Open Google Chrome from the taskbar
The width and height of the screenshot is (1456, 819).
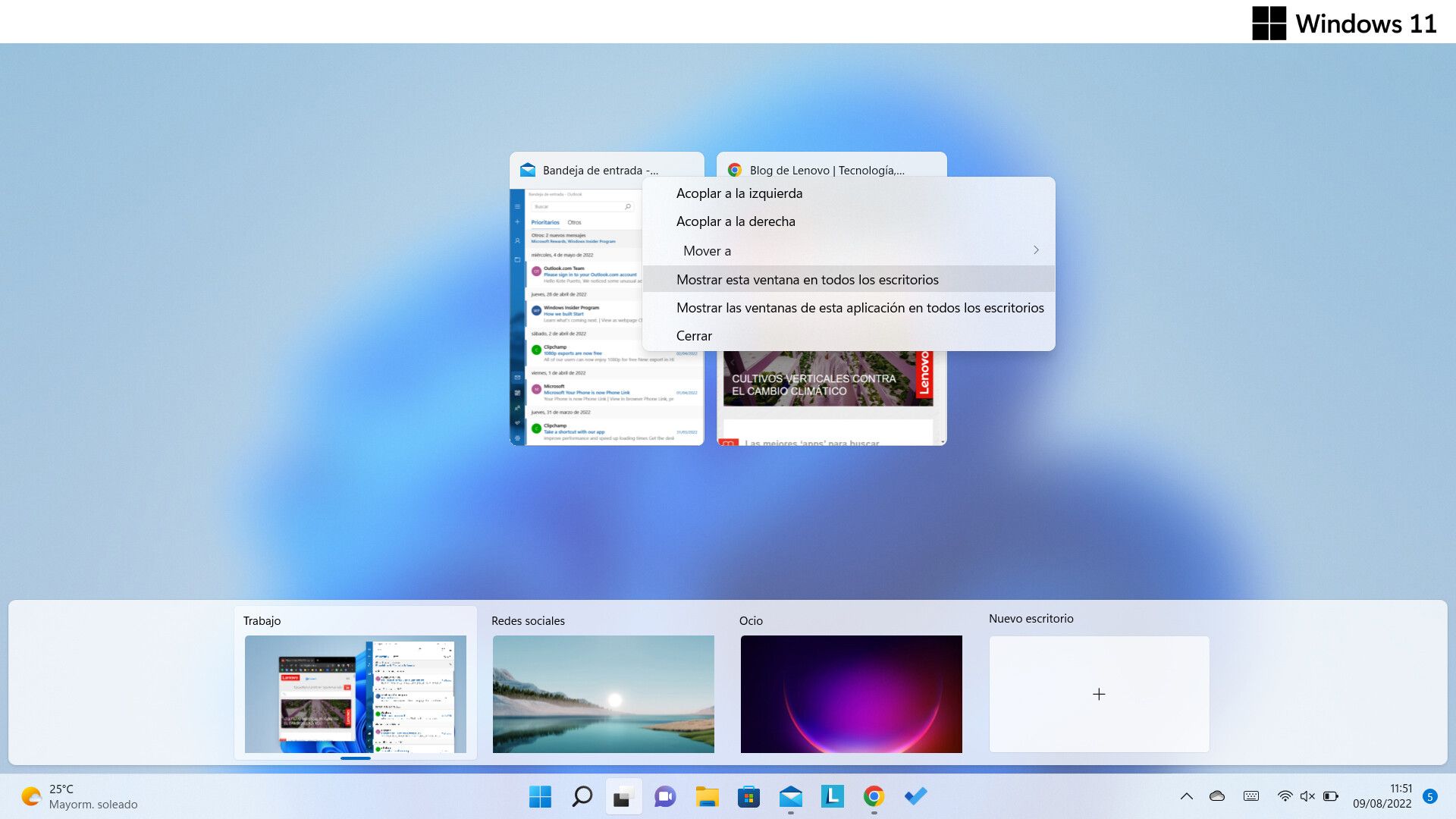874,796
